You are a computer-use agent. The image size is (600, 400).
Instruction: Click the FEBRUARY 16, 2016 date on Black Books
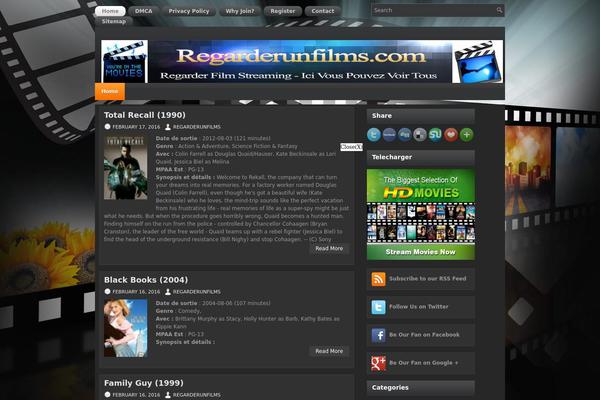tap(136, 292)
